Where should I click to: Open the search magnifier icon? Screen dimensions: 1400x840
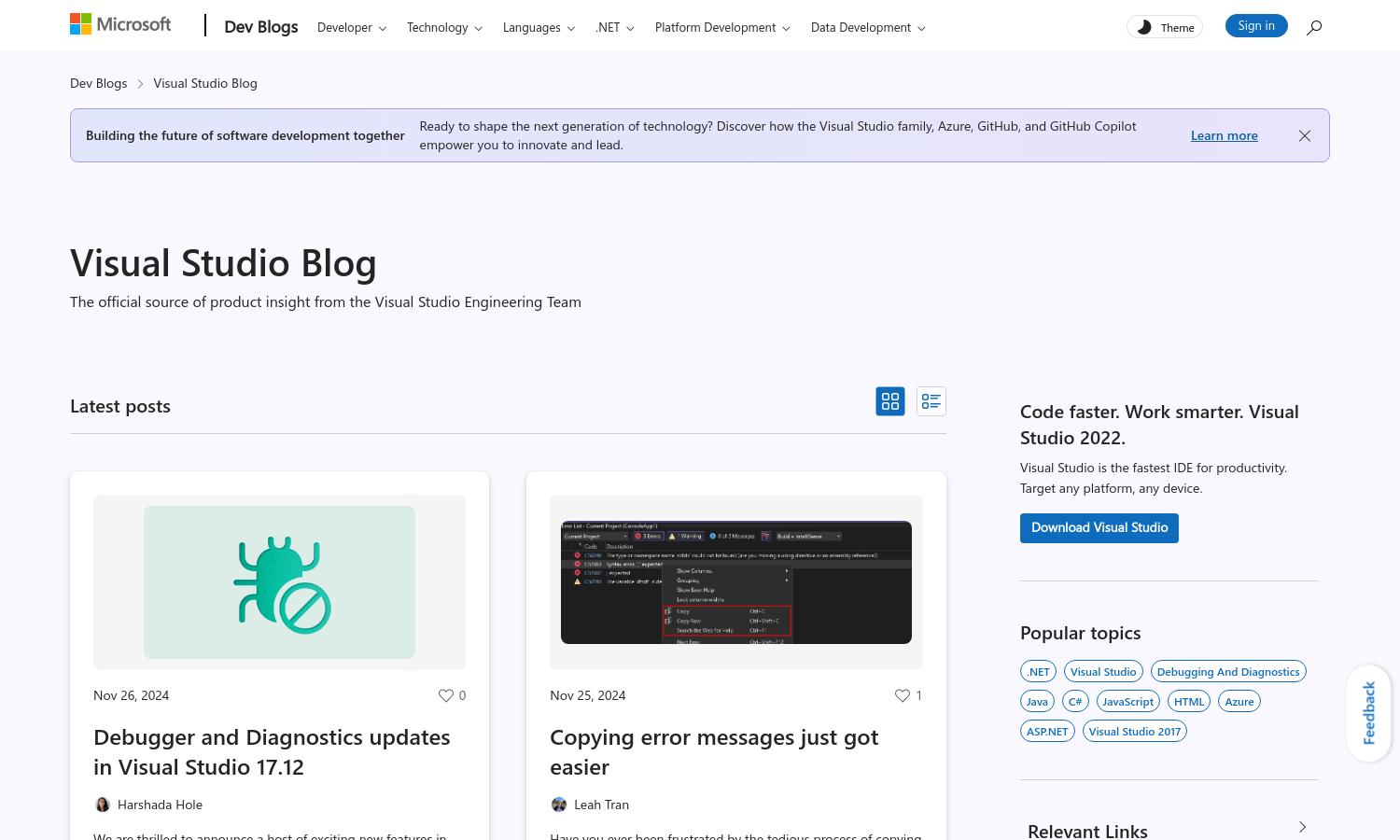tap(1314, 27)
